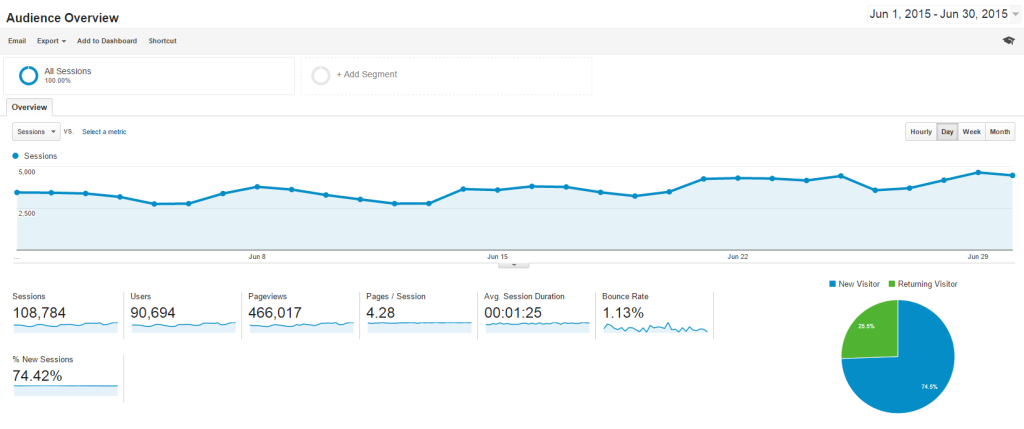The height and width of the screenshot is (429, 1024).
Task: Click Email in the toolbar
Action: pos(17,40)
